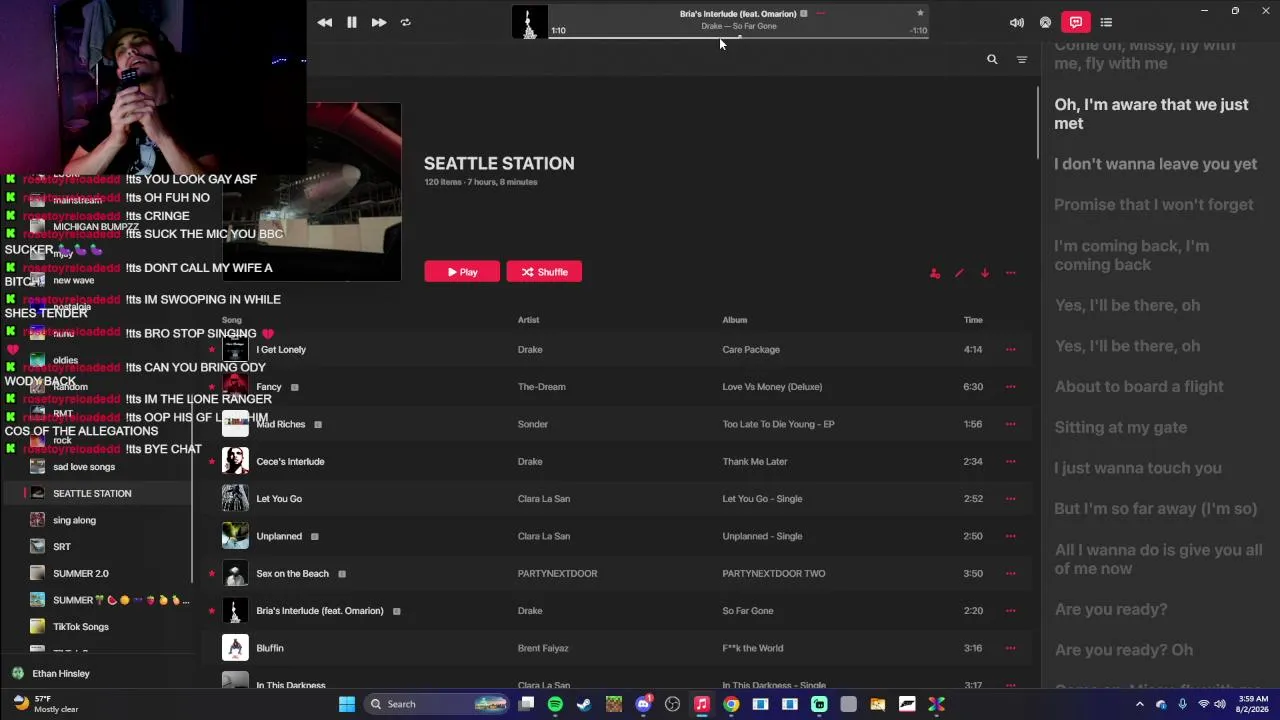The image size is (1280, 720).
Task: Sort the track list by the Time column
Action: coord(973,320)
